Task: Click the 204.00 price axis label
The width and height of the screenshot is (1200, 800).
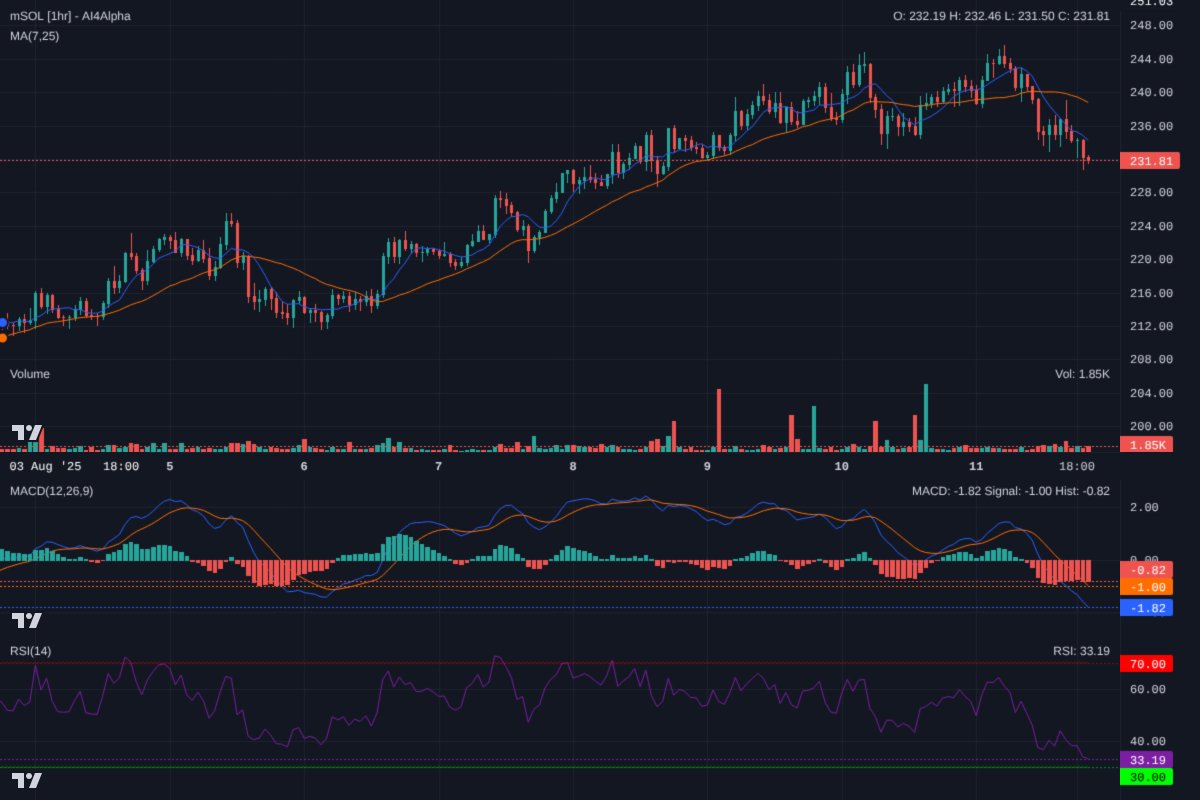Action: coord(1151,393)
